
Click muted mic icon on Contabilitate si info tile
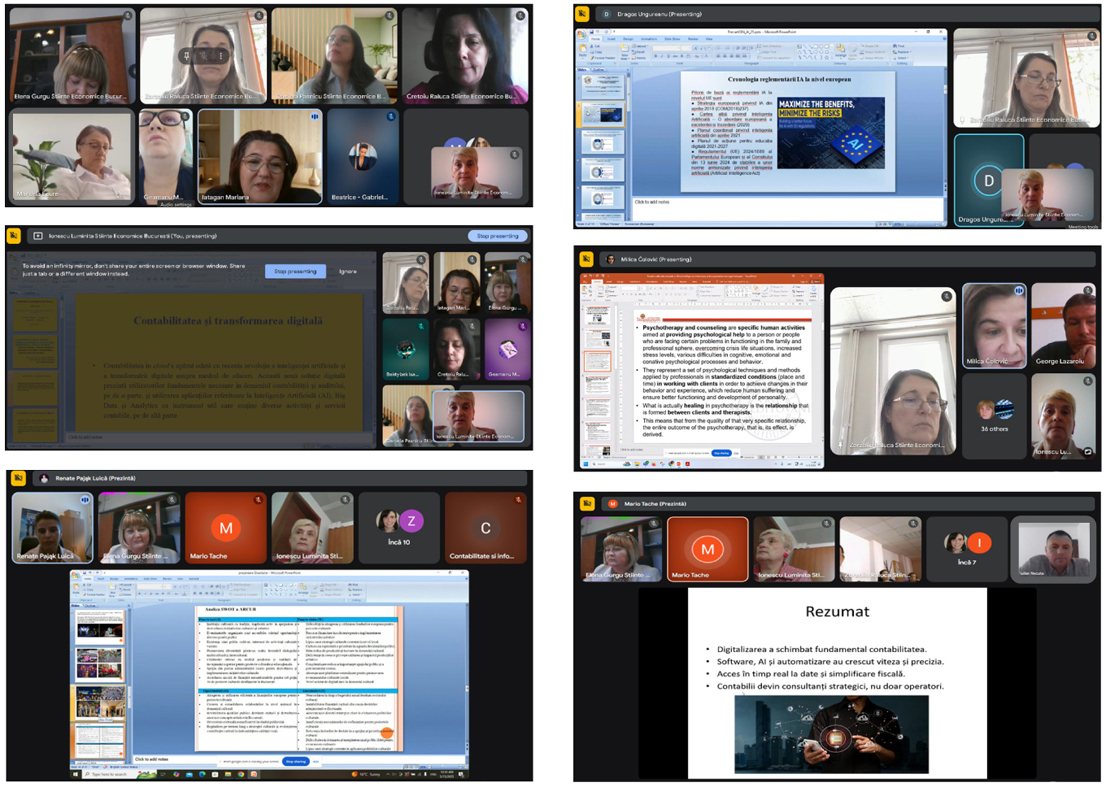(x=518, y=499)
